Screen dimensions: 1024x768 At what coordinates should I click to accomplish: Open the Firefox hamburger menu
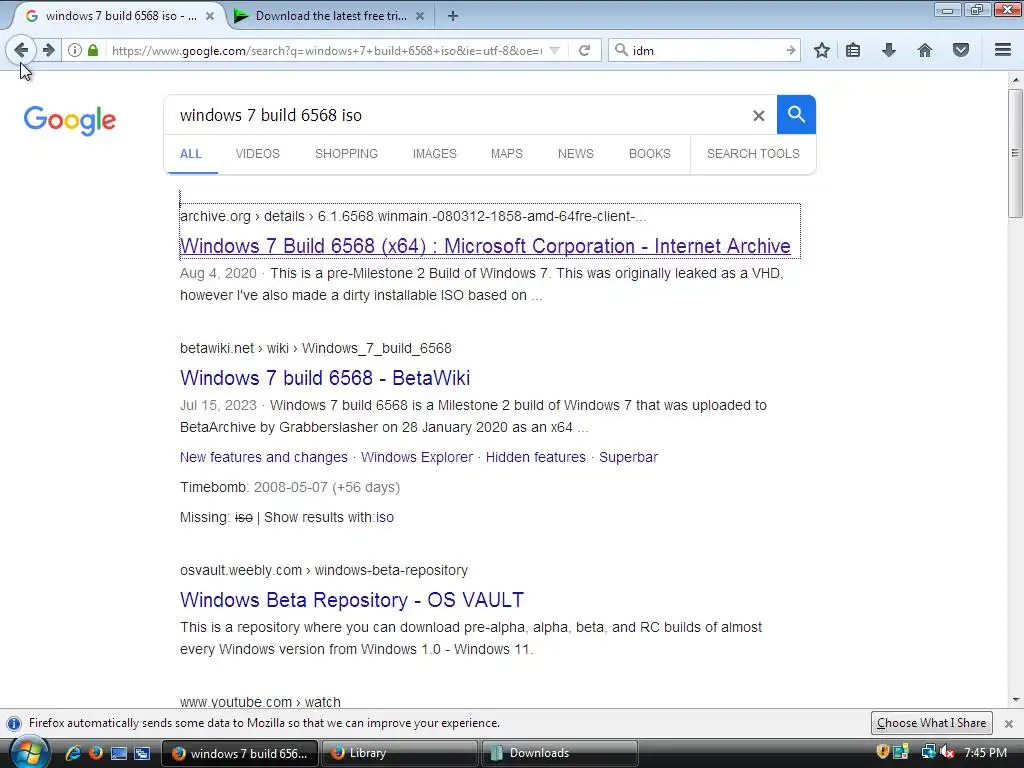[1003, 50]
